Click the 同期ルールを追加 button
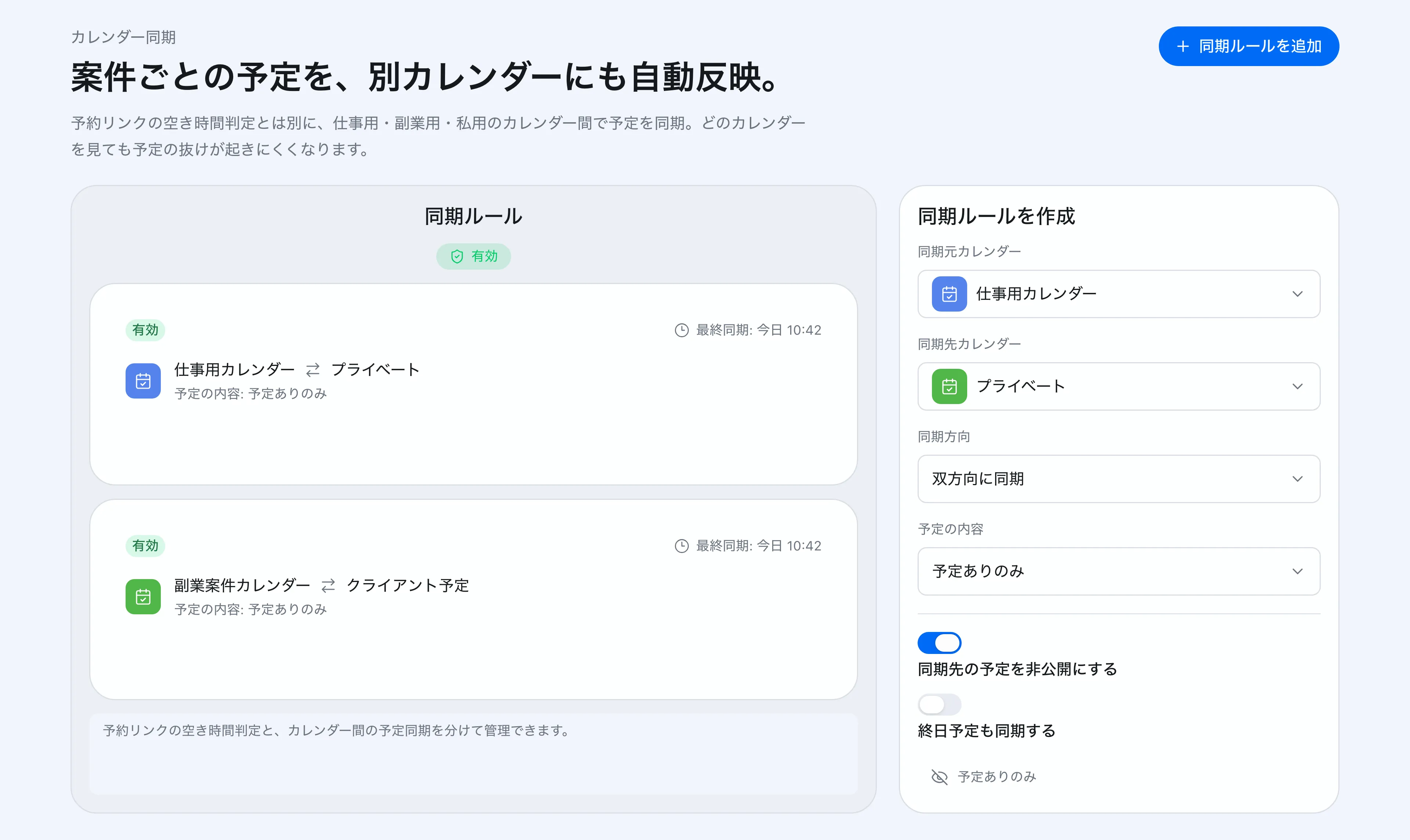1410x840 pixels. pos(1248,46)
